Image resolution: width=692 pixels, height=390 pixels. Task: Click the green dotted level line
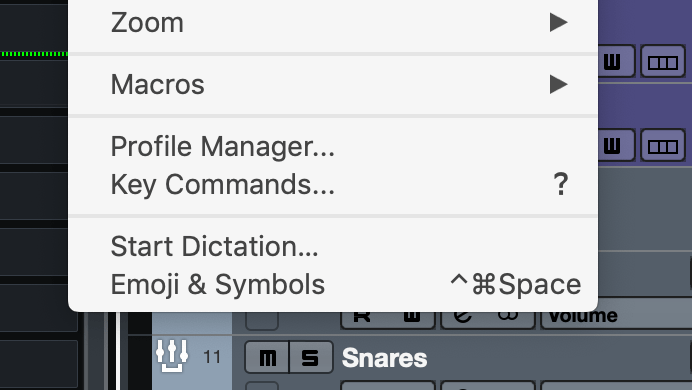(x=34, y=54)
